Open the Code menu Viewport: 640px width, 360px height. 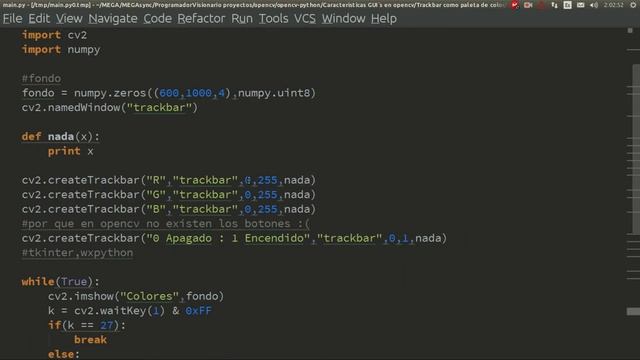(x=157, y=19)
